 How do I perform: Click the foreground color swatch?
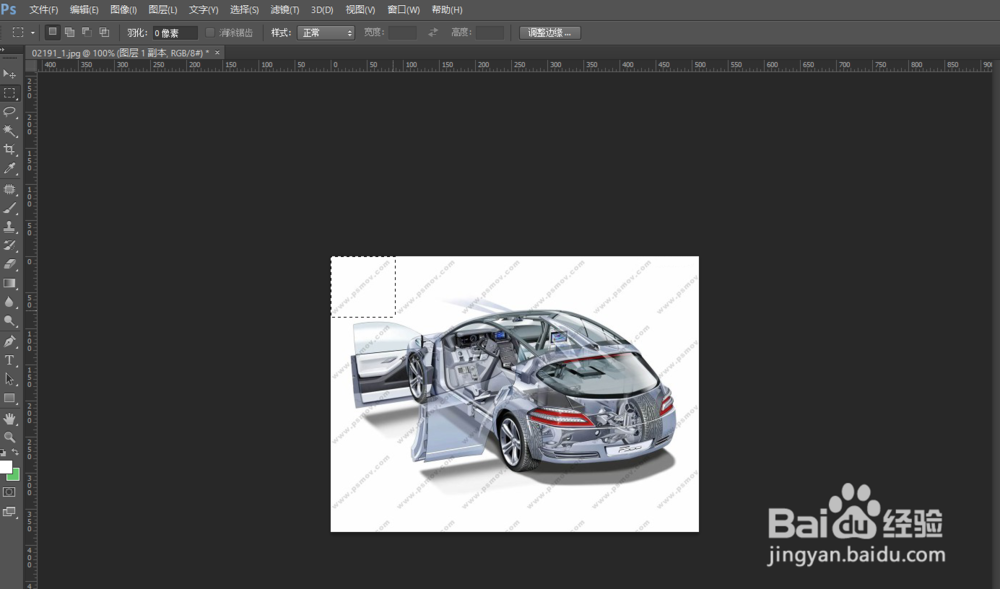click(5, 466)
